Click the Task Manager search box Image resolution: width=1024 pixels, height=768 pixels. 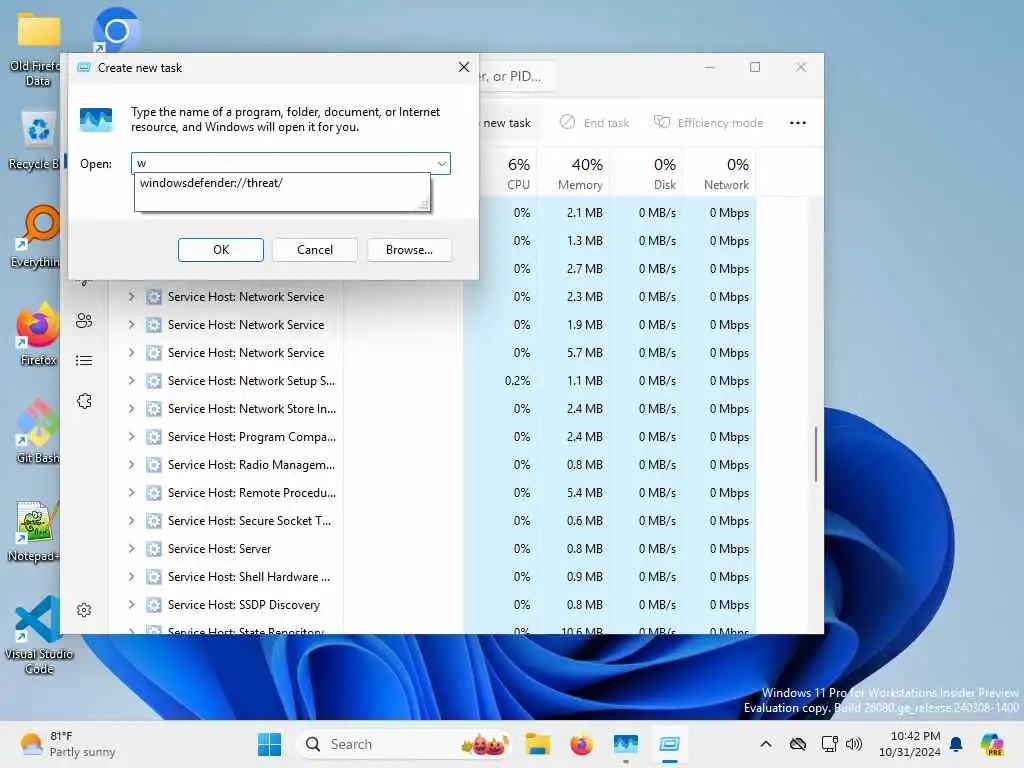point(516,76)
